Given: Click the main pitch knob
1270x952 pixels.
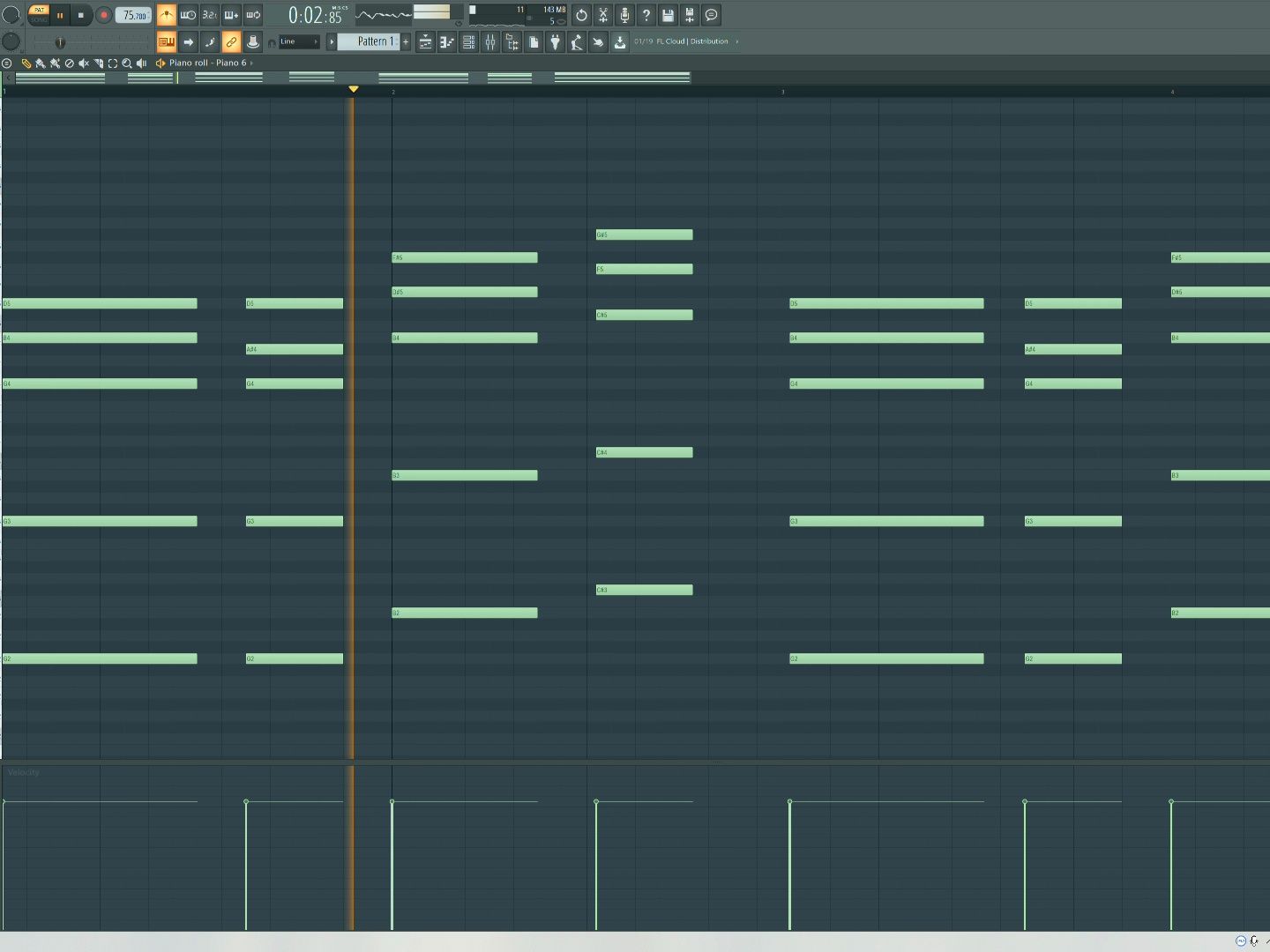Looking at the screenshot, I should tap(11, 41).
